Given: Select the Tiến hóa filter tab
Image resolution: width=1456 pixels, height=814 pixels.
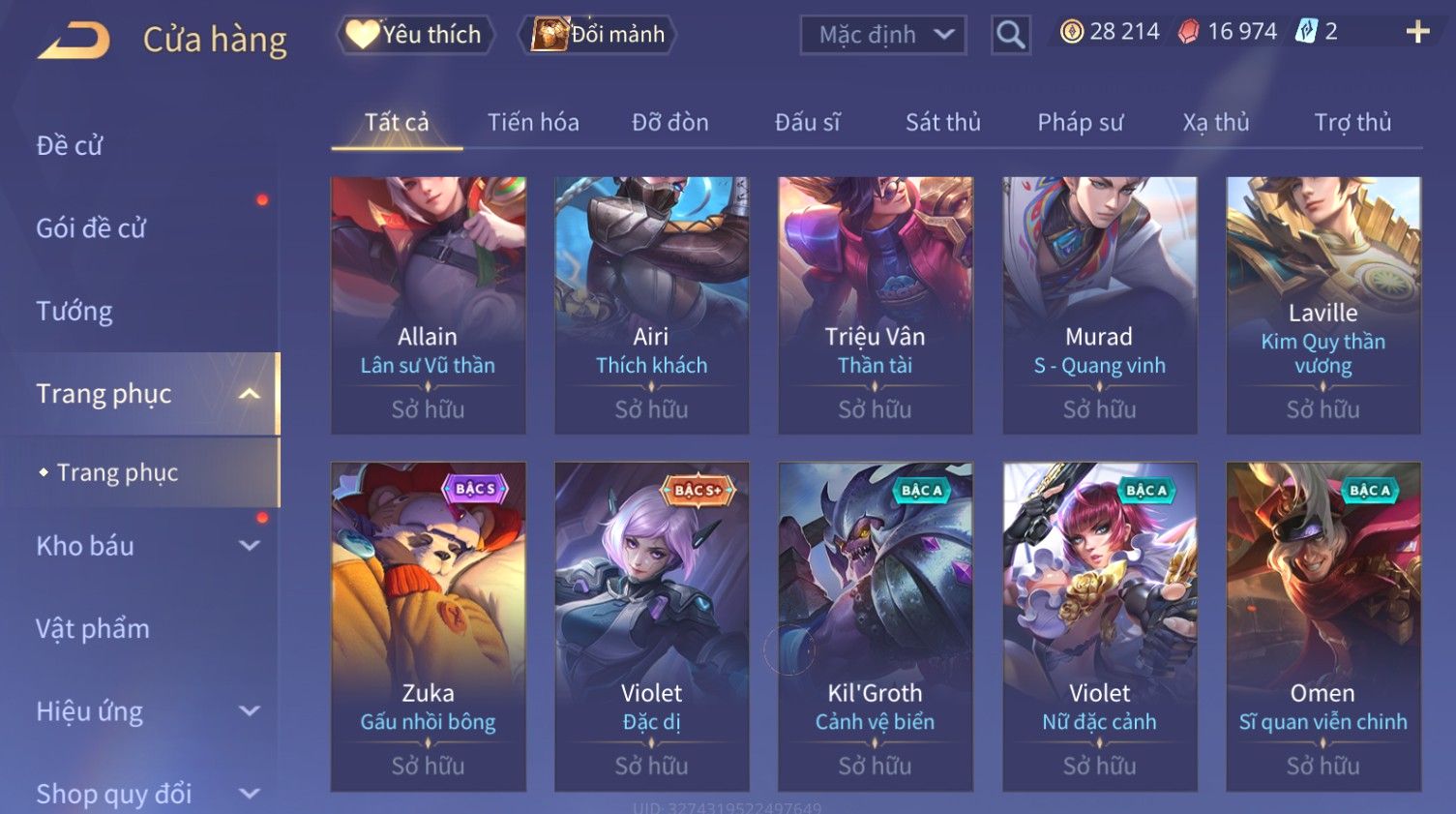Looking at the screenshot, I should (533, 122).
